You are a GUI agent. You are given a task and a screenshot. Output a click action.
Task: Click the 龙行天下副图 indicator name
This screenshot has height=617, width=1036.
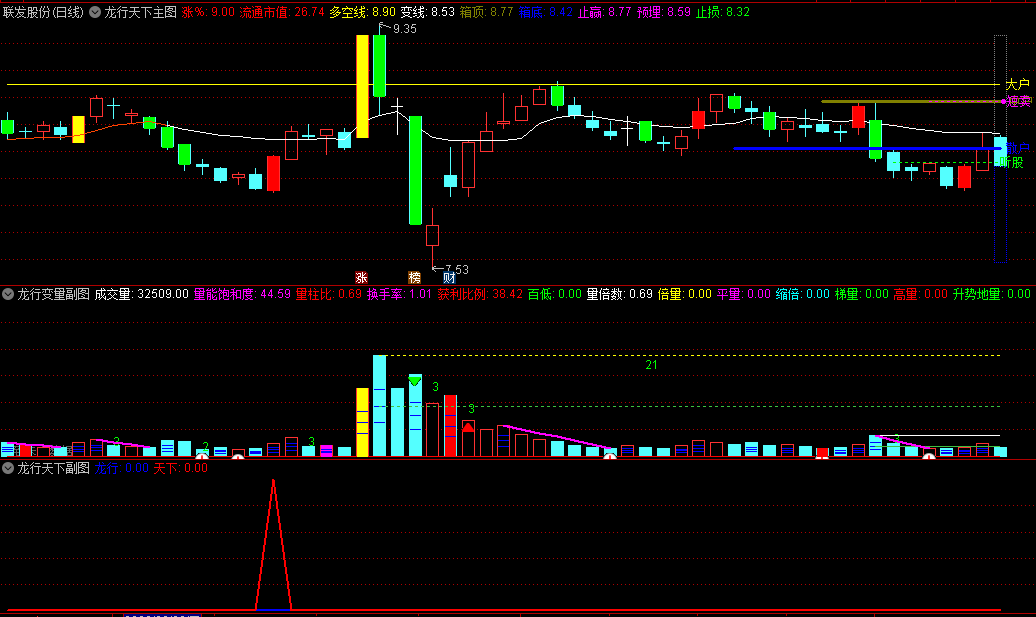(x=53, y=468)
